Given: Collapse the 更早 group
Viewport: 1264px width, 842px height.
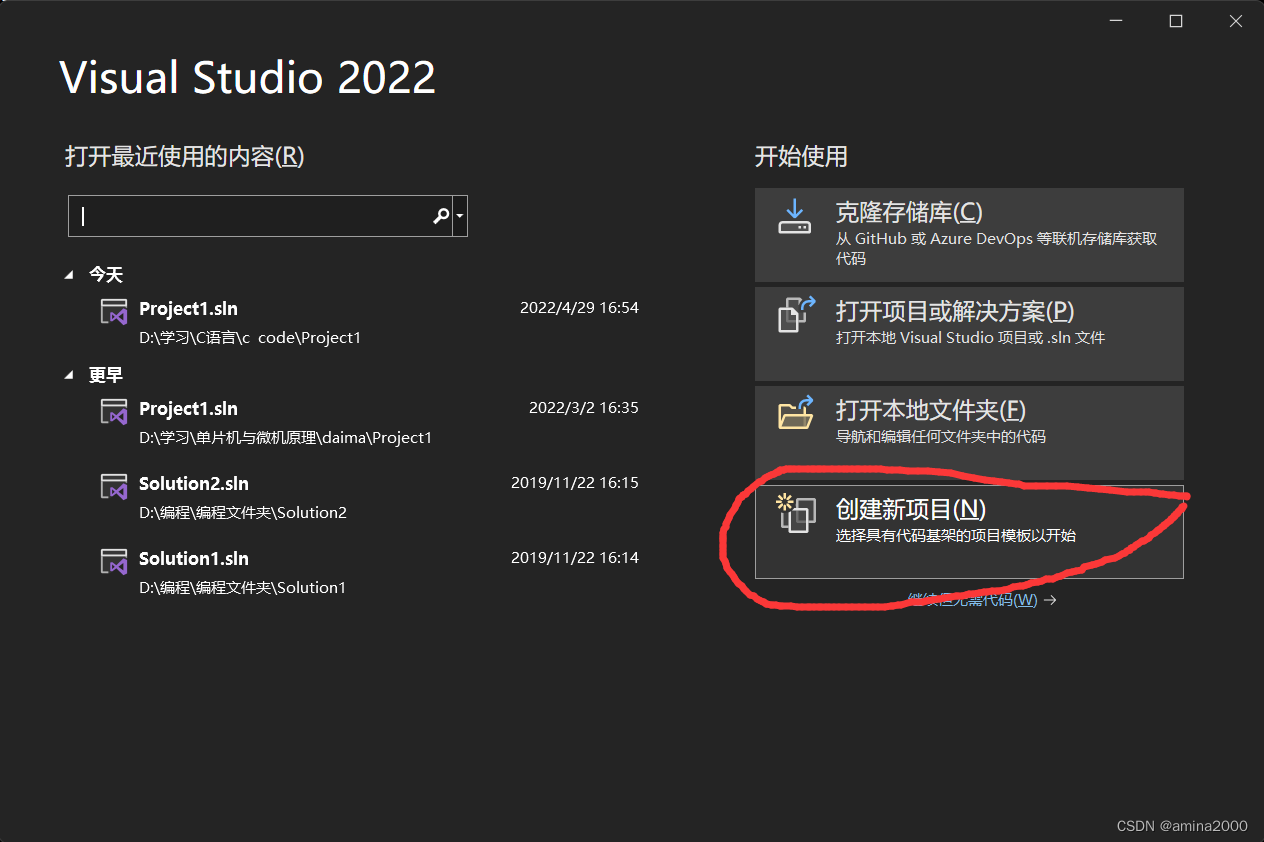Looking at the screenshot, I should tap(69, 375).
